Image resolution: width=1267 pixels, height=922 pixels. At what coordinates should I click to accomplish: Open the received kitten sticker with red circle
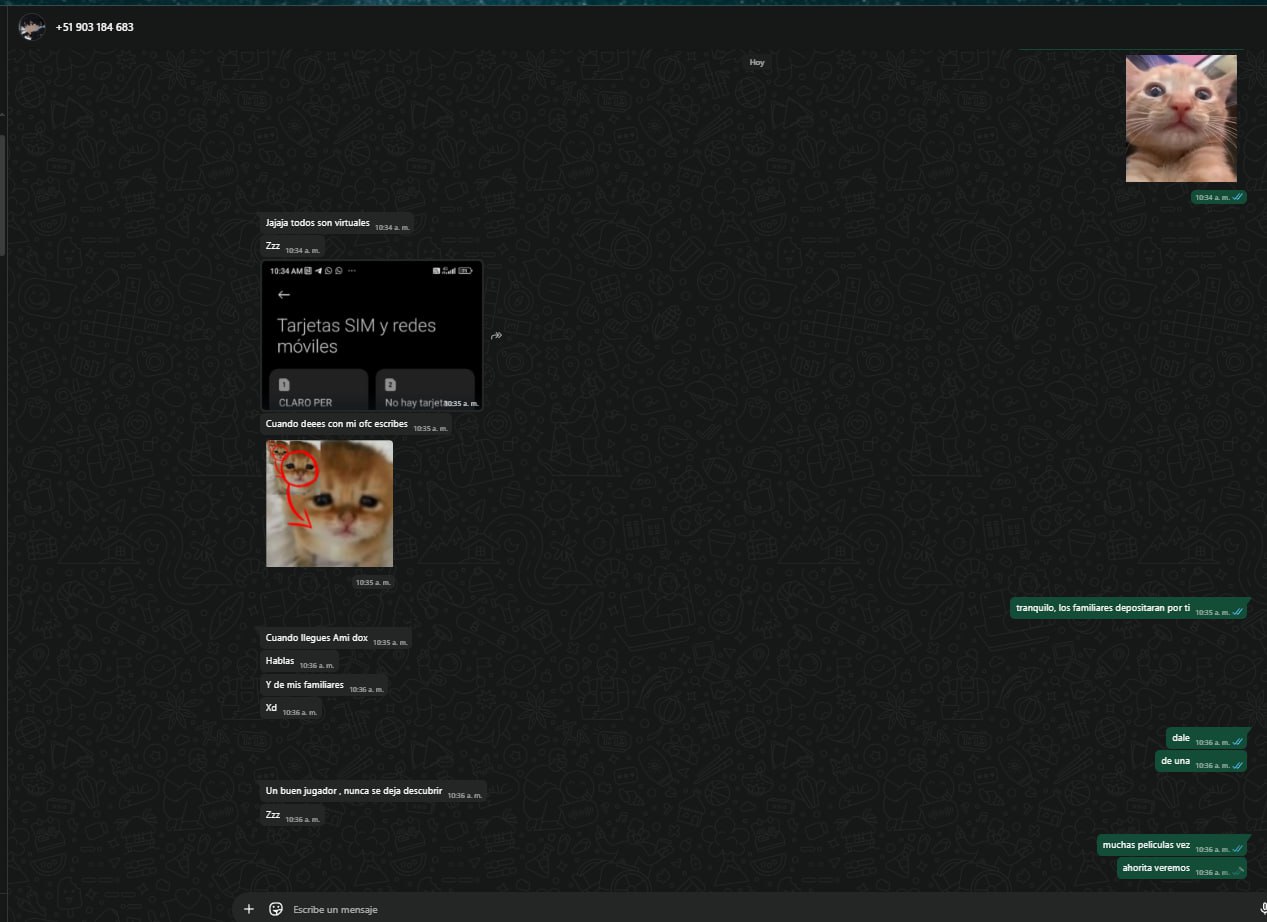click(x=329, y=503)
